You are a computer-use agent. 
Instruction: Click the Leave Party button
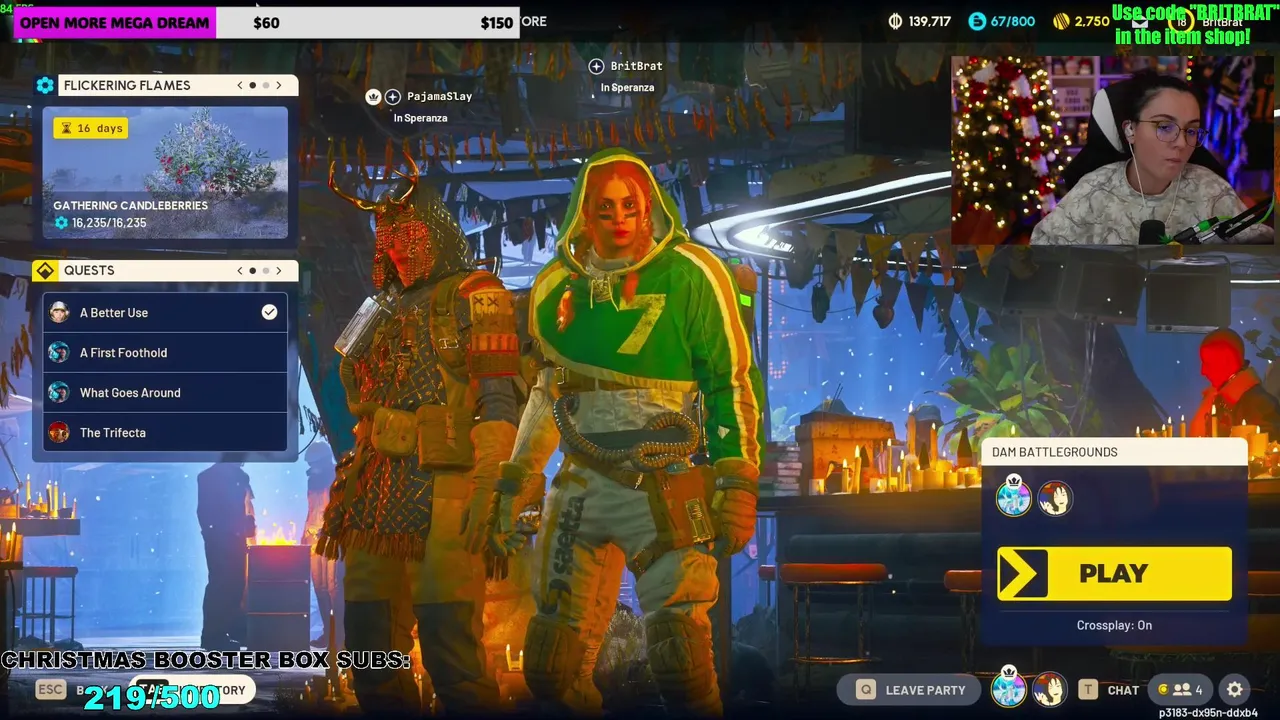click(x=911, y=689)
